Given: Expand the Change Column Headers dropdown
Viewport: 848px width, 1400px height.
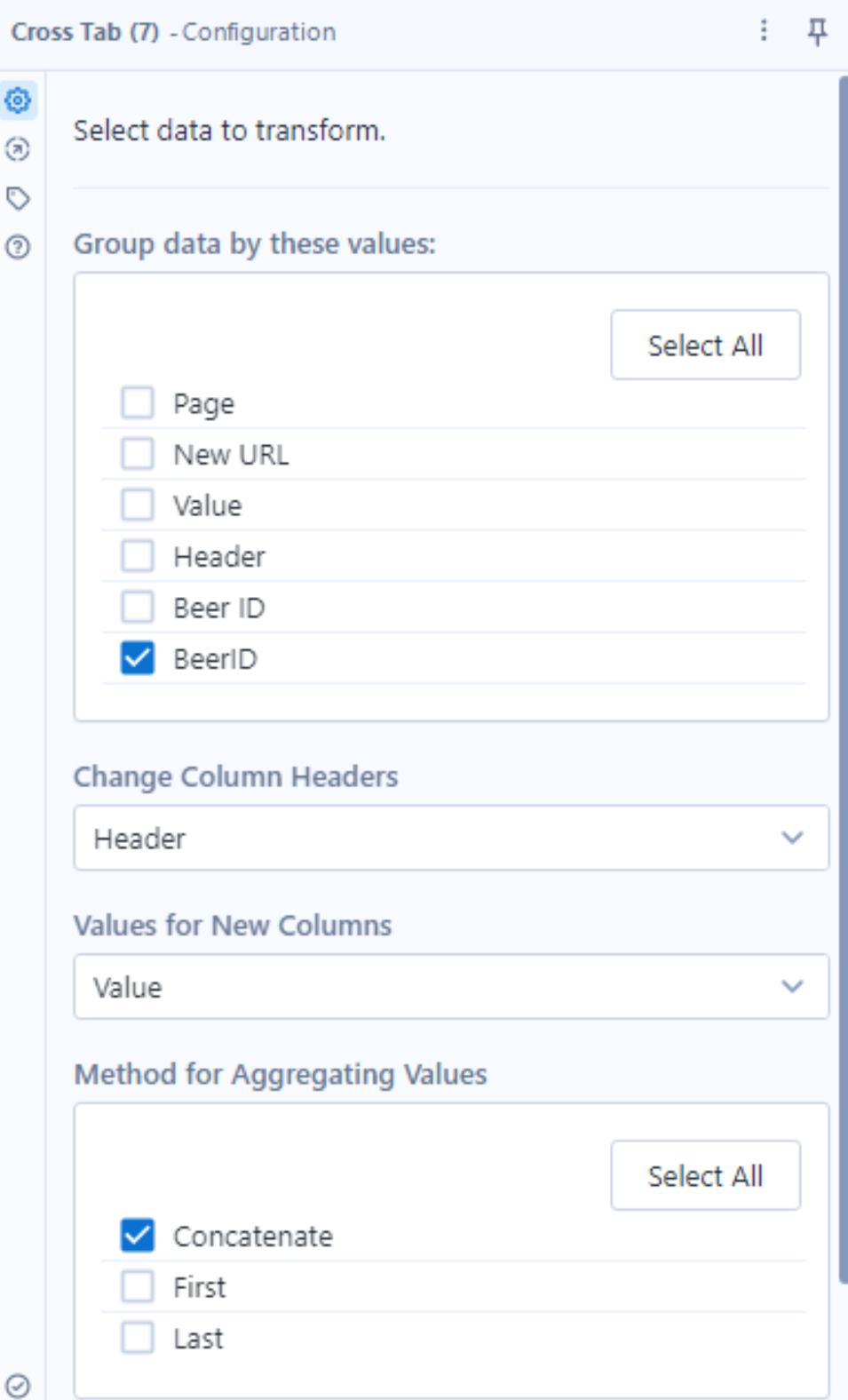Looking at the screenshot, I should [x=451, y=838].
